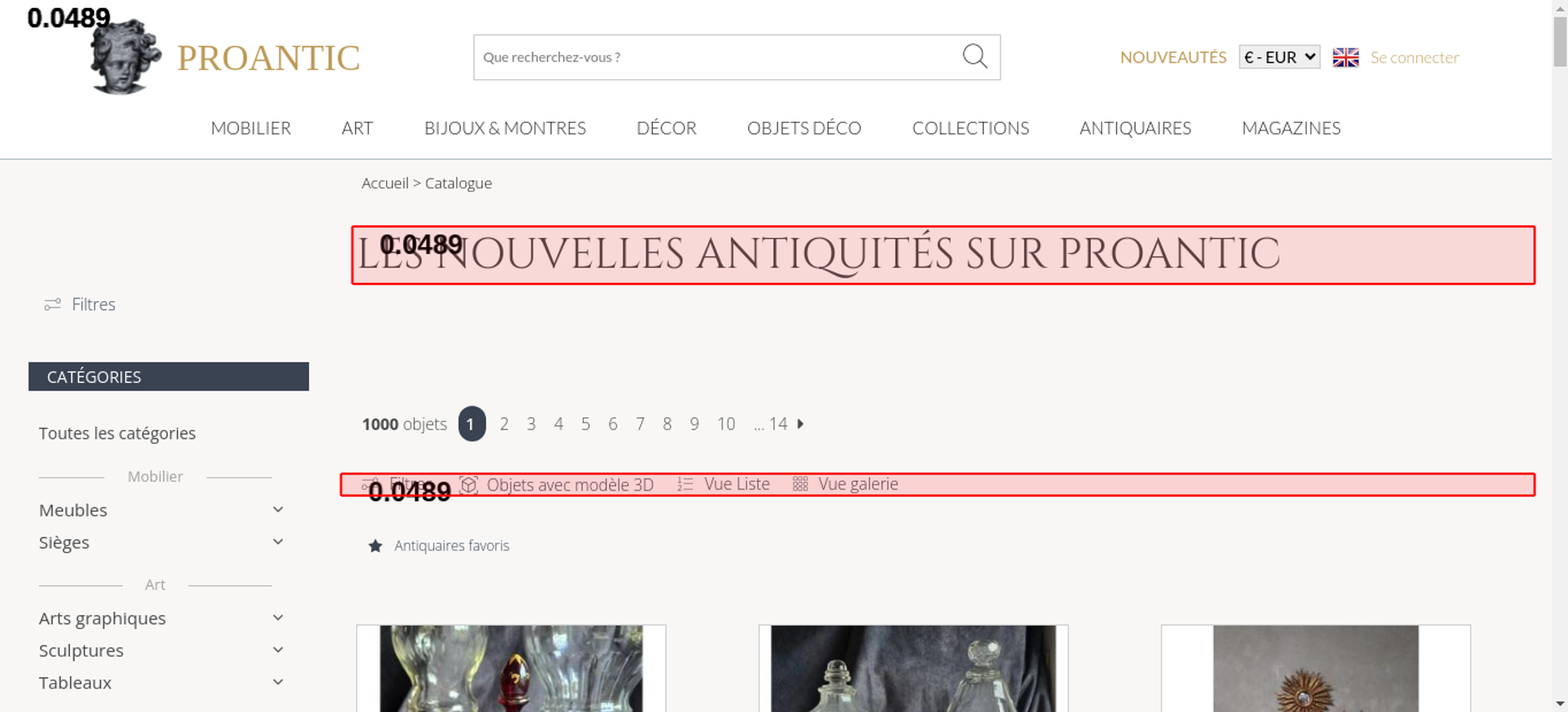Switch to Vue Liste layout
This screenshot has height=712, width=1568.
[724, 485]
